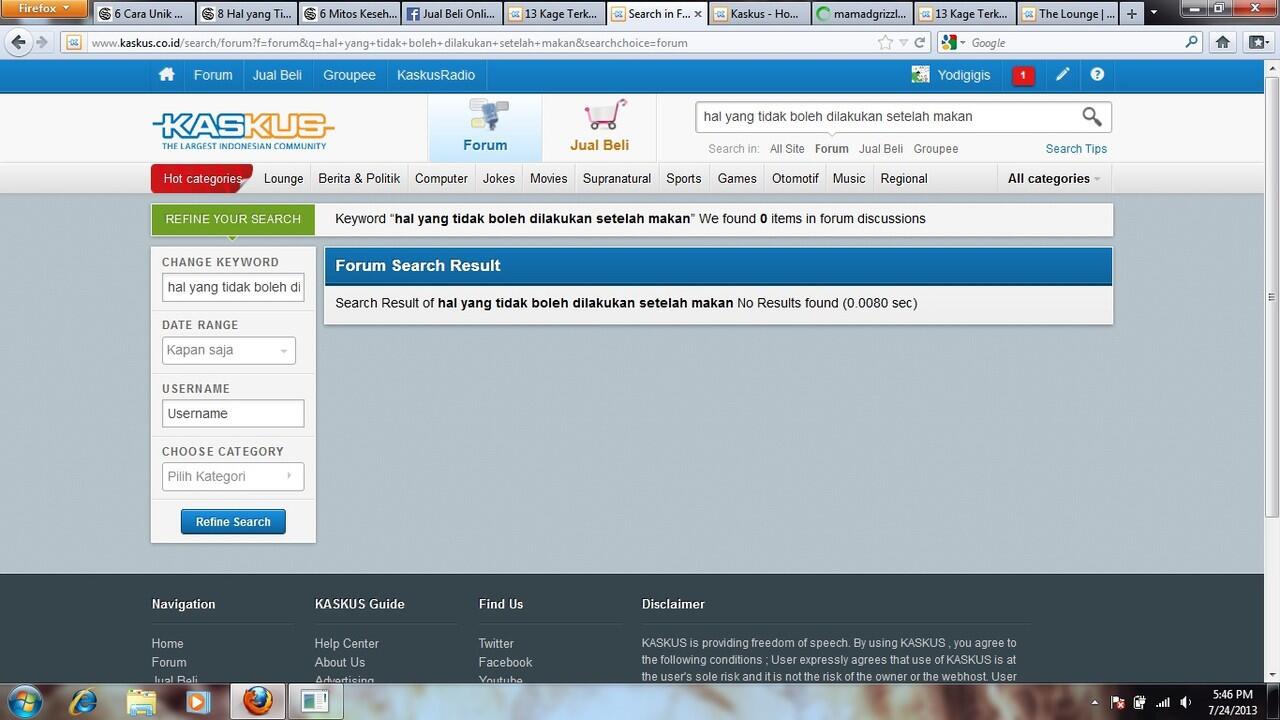This screenshot has width=1280, height=720.
Task: Click the Firefox taskbar icon
Action: (x=257, y=701)
